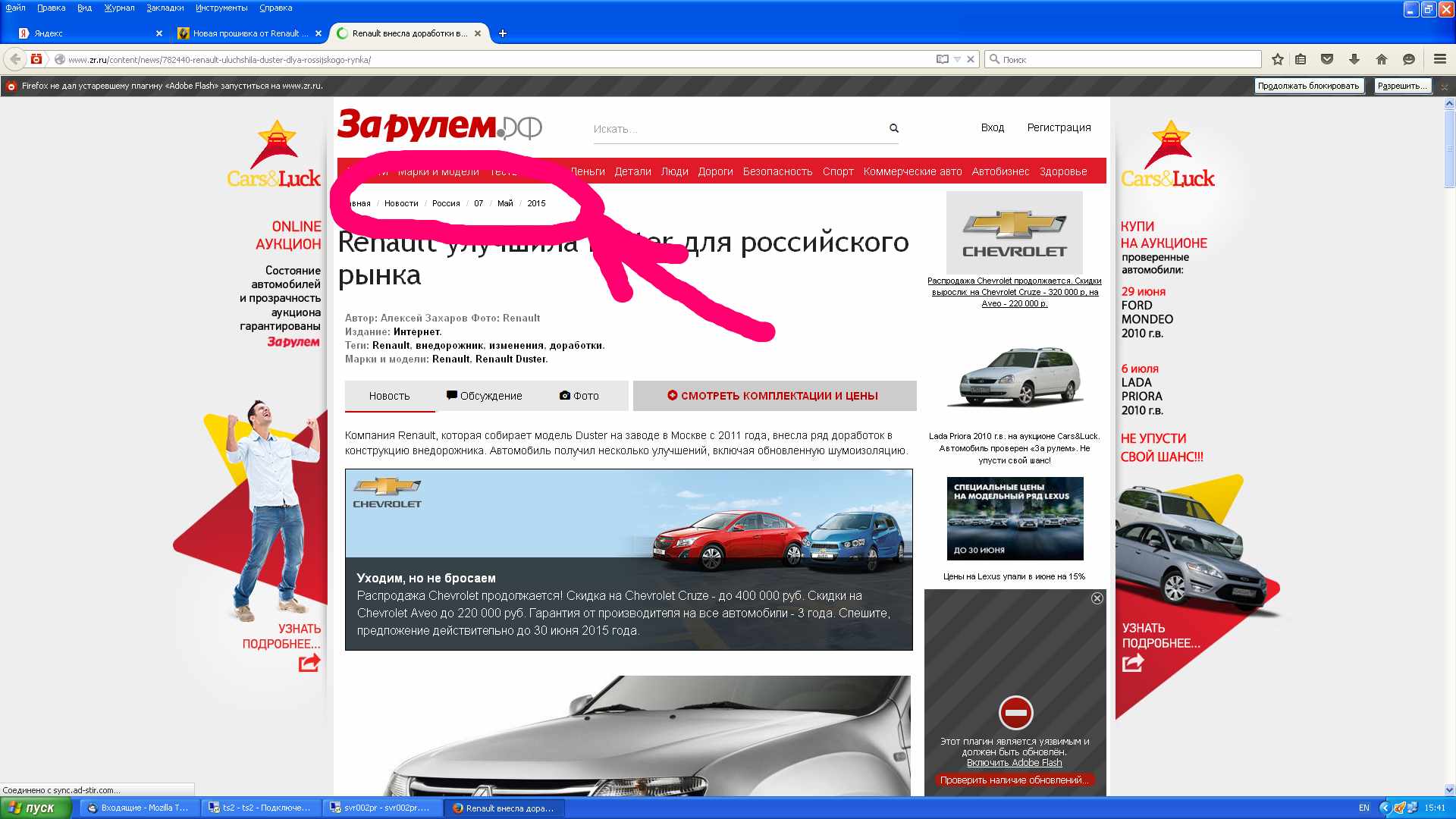1456x819 pixels.
Task: Select the Новость article tab
Action: [389, 396]
